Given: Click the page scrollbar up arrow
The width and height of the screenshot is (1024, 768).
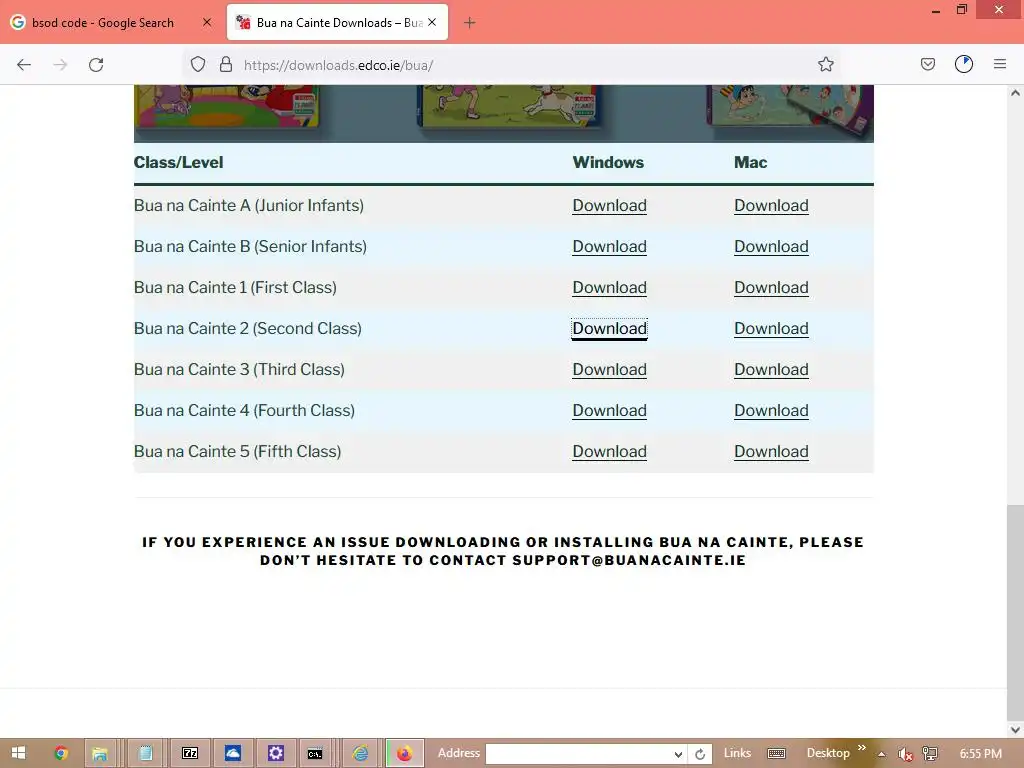Looking at the screenshot, I should point(1015,93).
